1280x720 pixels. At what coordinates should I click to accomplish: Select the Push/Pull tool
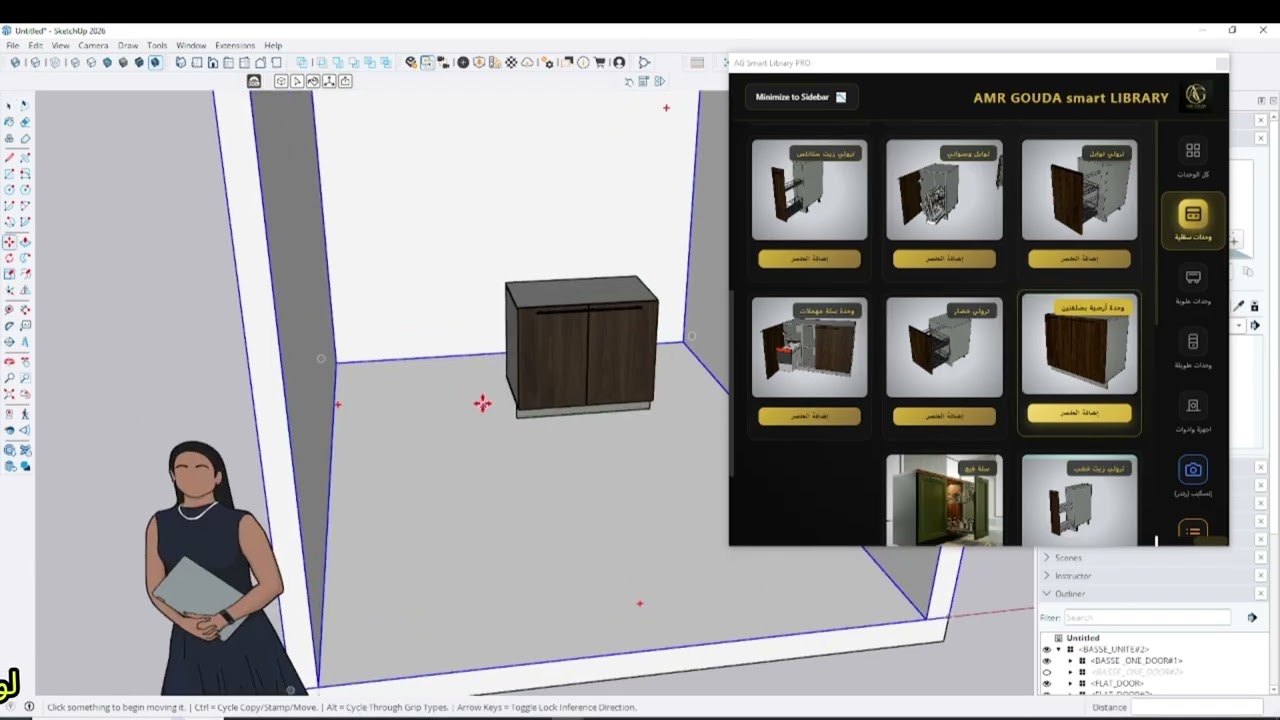tap(25, 242)
